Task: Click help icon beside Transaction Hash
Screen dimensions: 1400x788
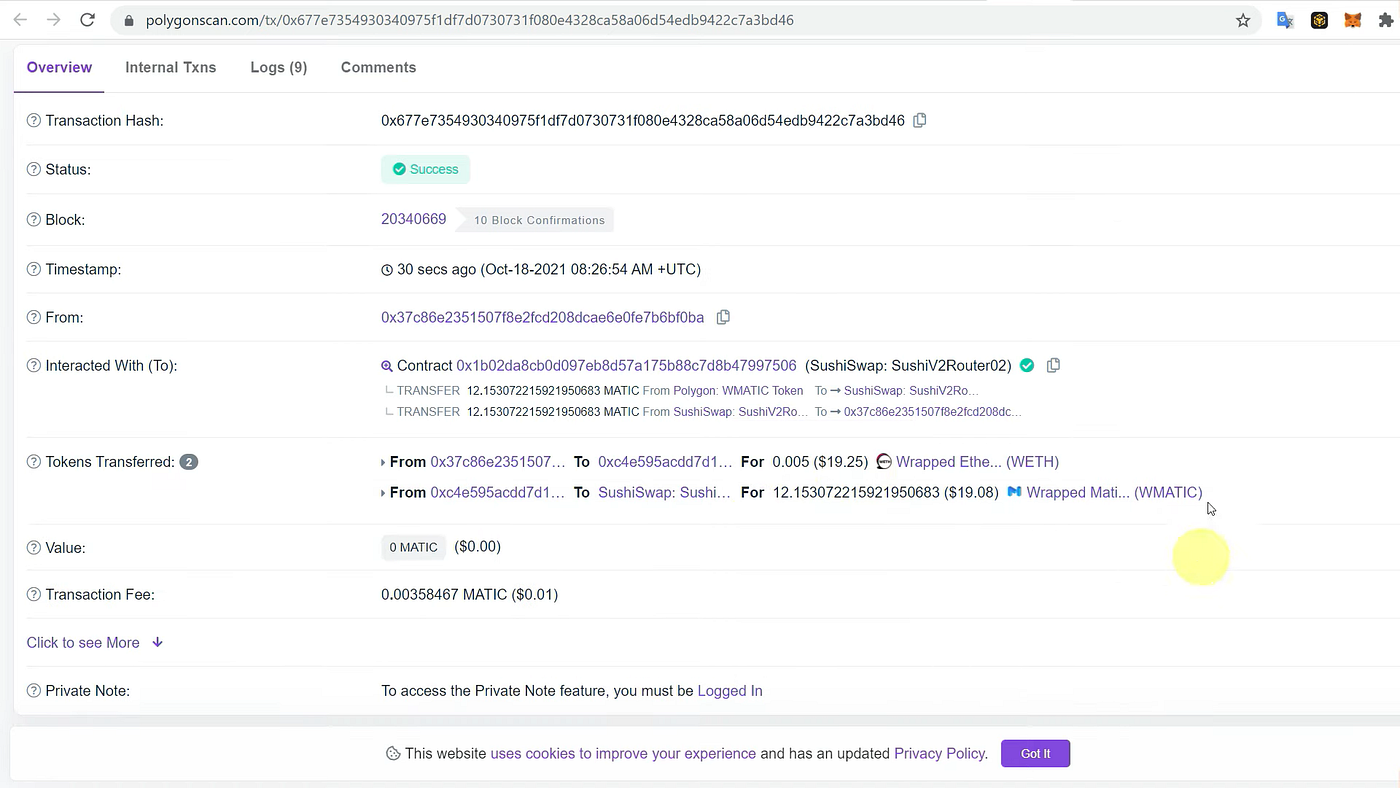Action: point(34,121)
